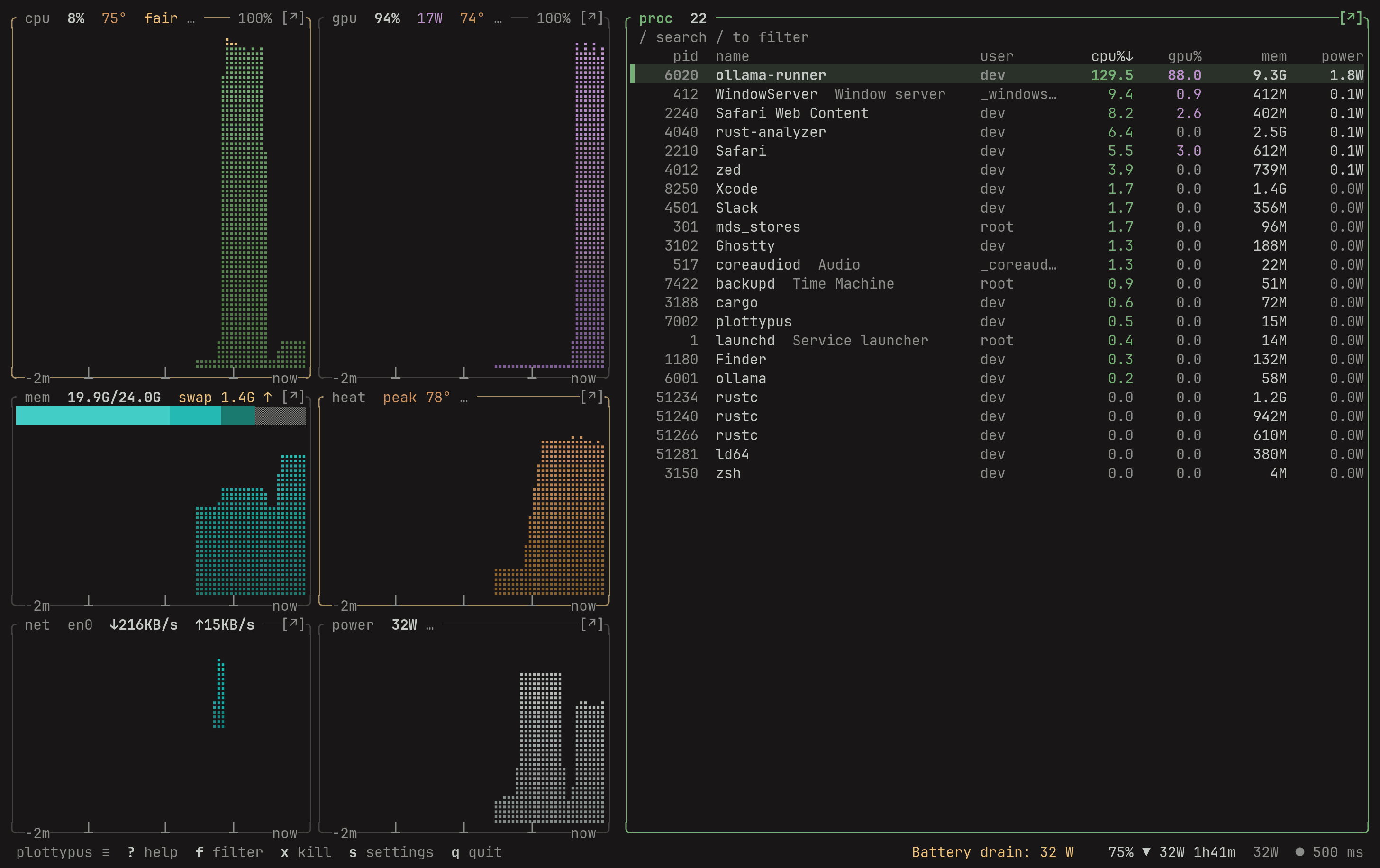Select the coreaudiod process row
The height and width of the screenshot is (868, 1380).
click(997, 264)
